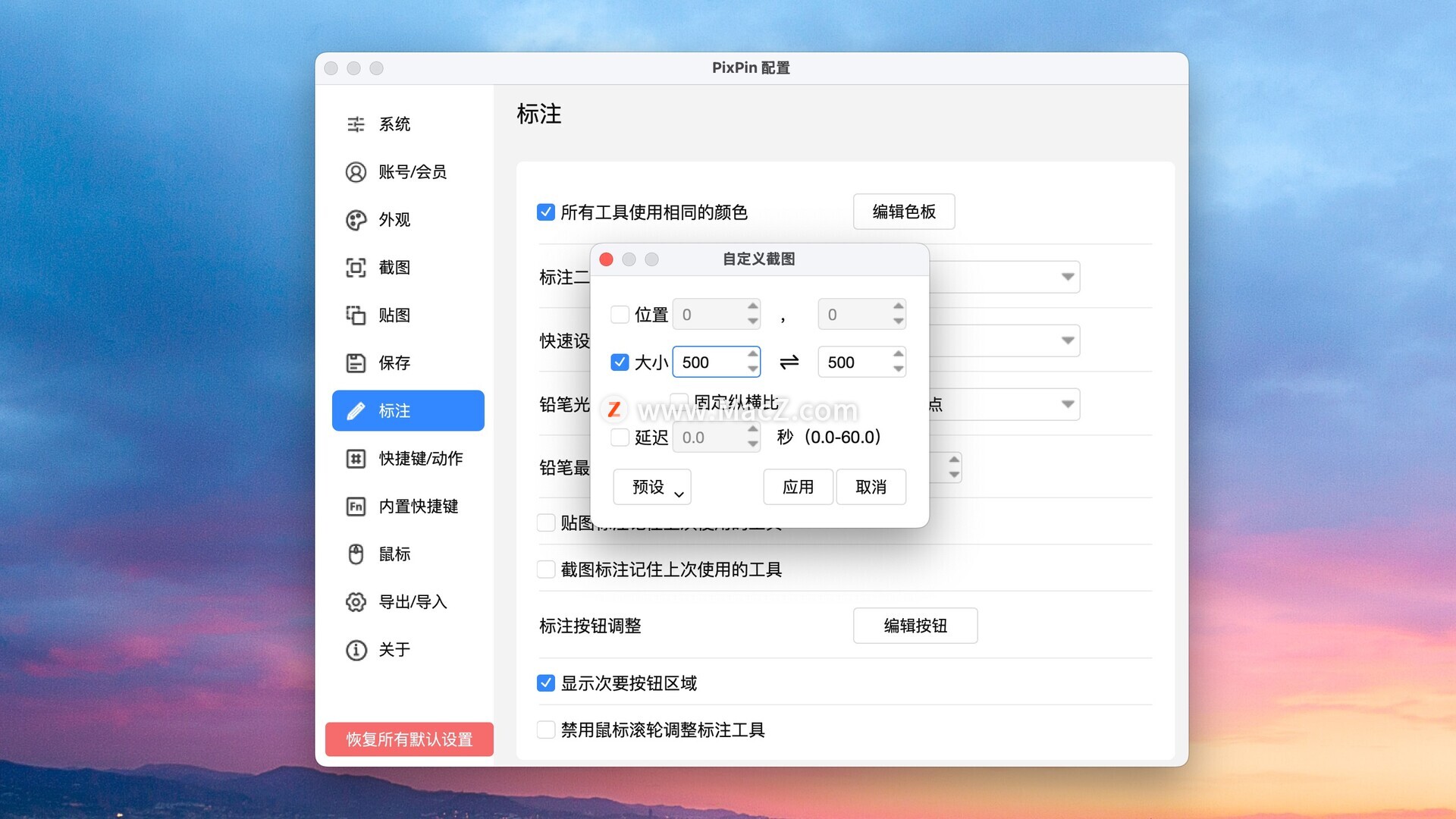The width and height of the screenshot is (1456, 819).
Task: Enable the 位置 checkbox in dialog
Action: click(x=620, y=315)
